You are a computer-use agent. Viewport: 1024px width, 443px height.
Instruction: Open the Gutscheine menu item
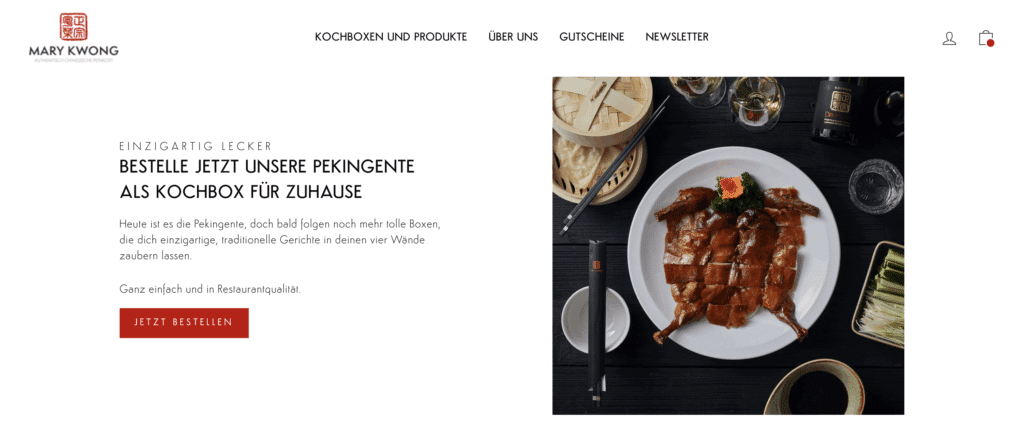tap(592, 37)
